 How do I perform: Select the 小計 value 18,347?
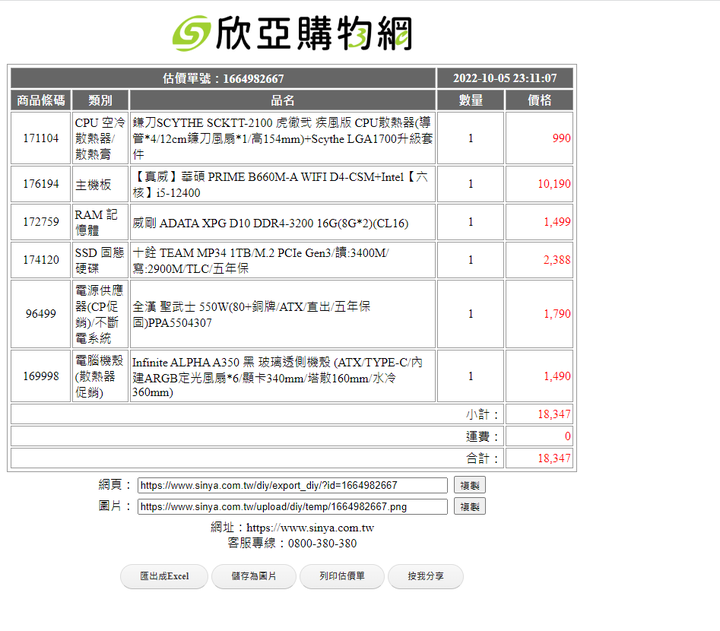(554, 414)
